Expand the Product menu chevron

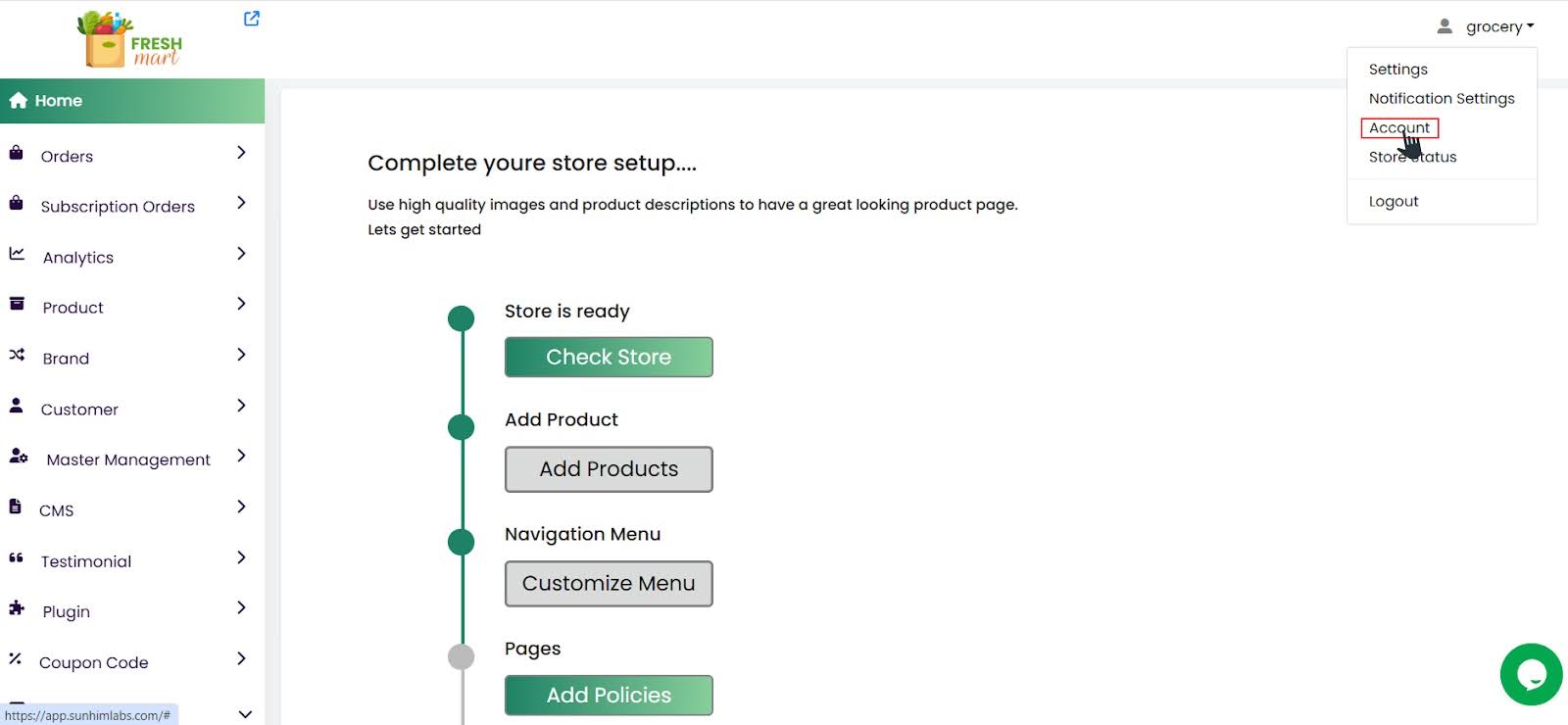pos(241,304)
